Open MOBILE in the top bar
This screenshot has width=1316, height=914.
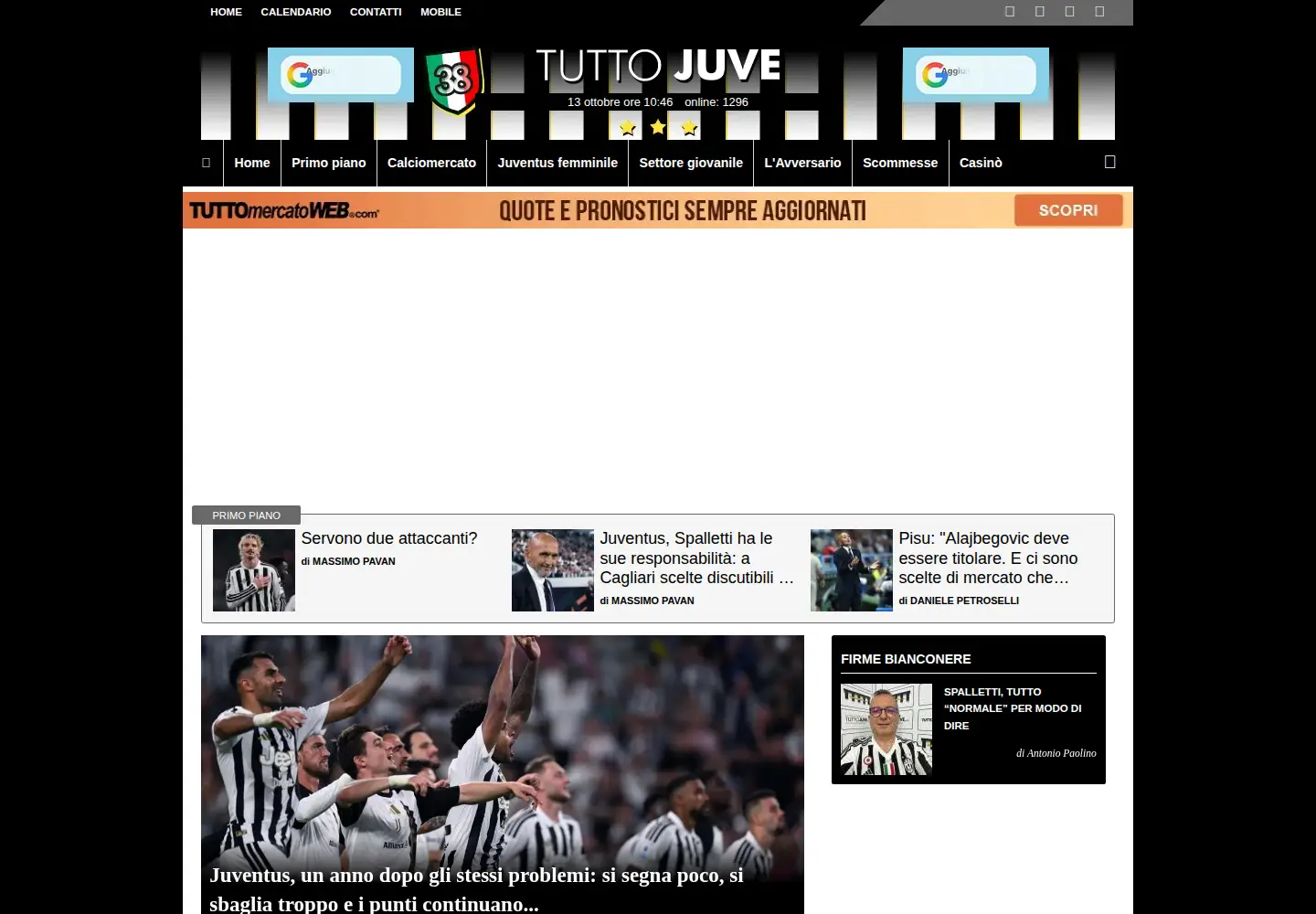tap(440, 12)
